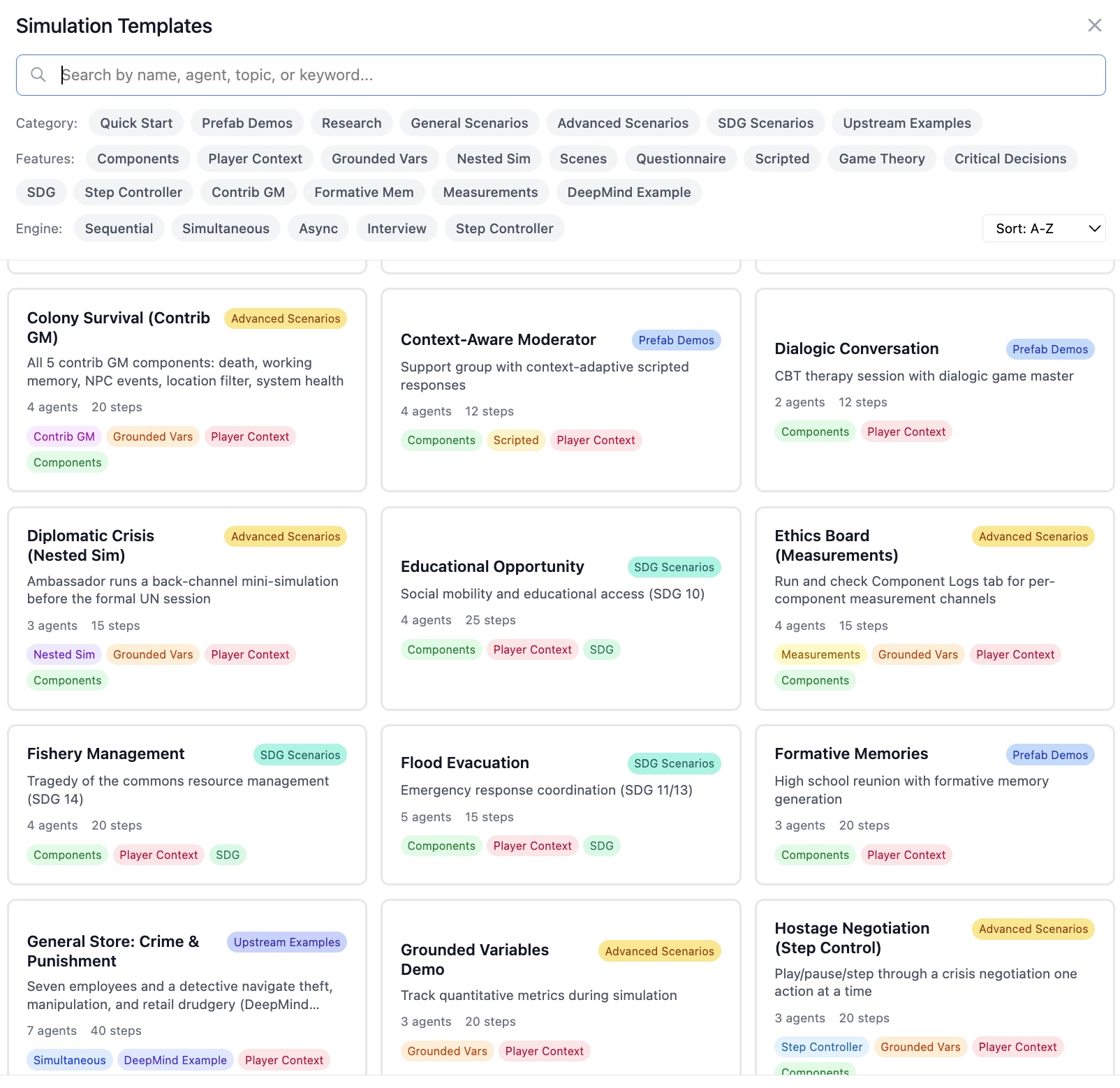Click Grounded Vars tag on Ethics Board card

918,654
